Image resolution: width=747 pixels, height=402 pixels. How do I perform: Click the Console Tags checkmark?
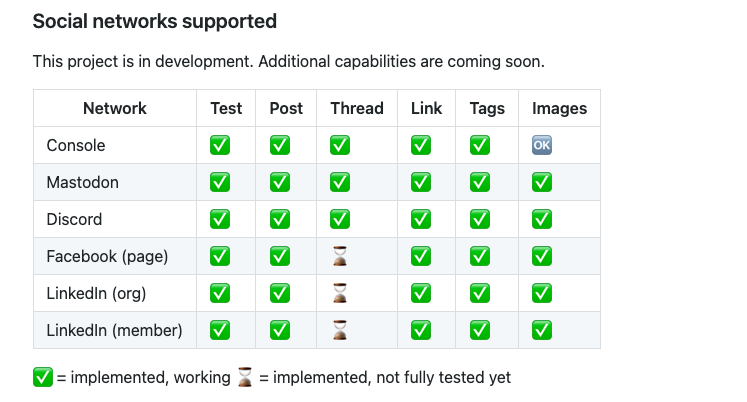coord(480,145)
